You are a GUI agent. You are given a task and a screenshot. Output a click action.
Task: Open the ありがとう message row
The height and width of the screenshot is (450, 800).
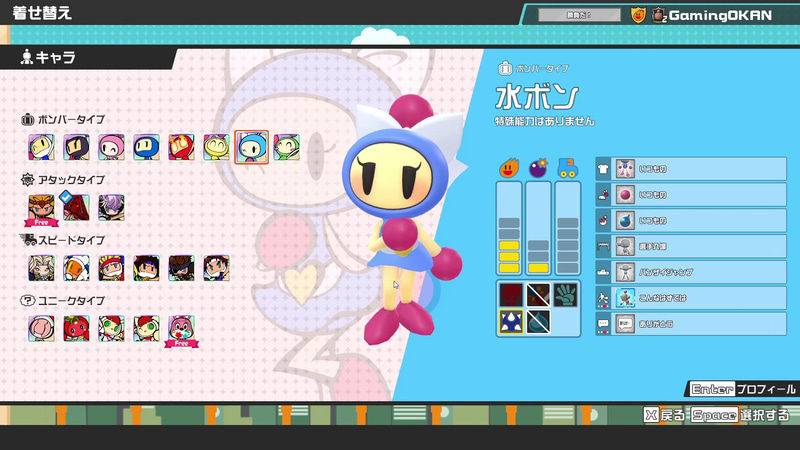tap(691, 323)
